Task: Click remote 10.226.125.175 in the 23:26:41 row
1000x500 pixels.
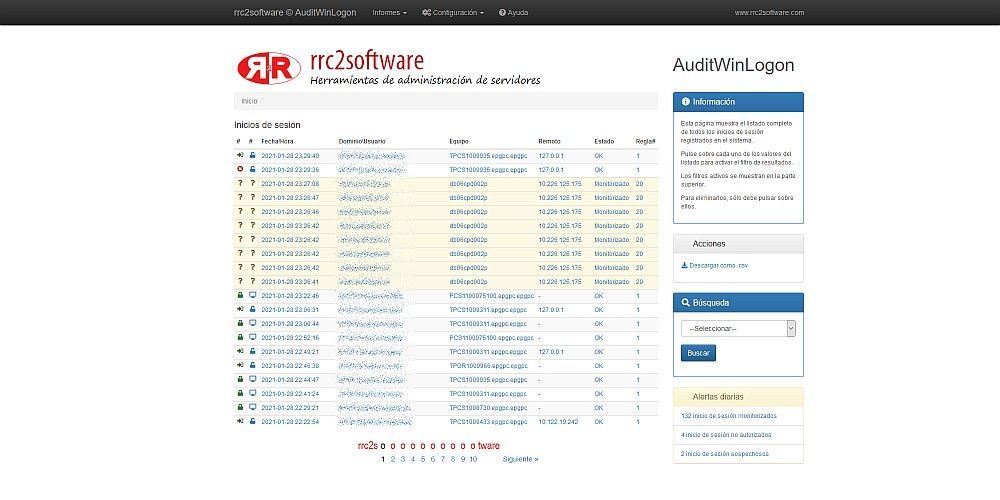Action: pyautogui.click(x=560, y=281)
